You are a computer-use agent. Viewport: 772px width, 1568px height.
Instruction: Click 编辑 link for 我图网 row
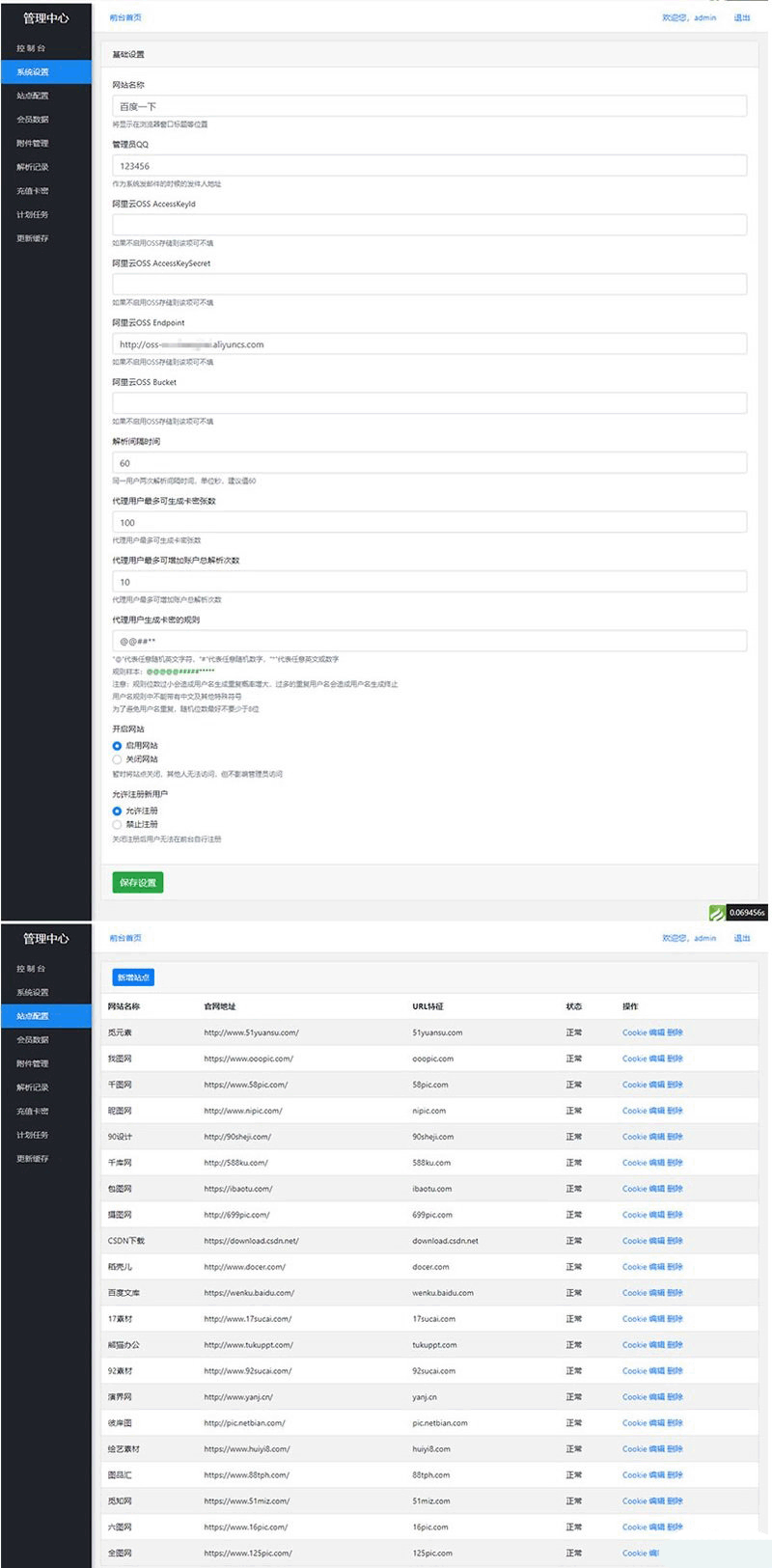[x=657, y=1059]
